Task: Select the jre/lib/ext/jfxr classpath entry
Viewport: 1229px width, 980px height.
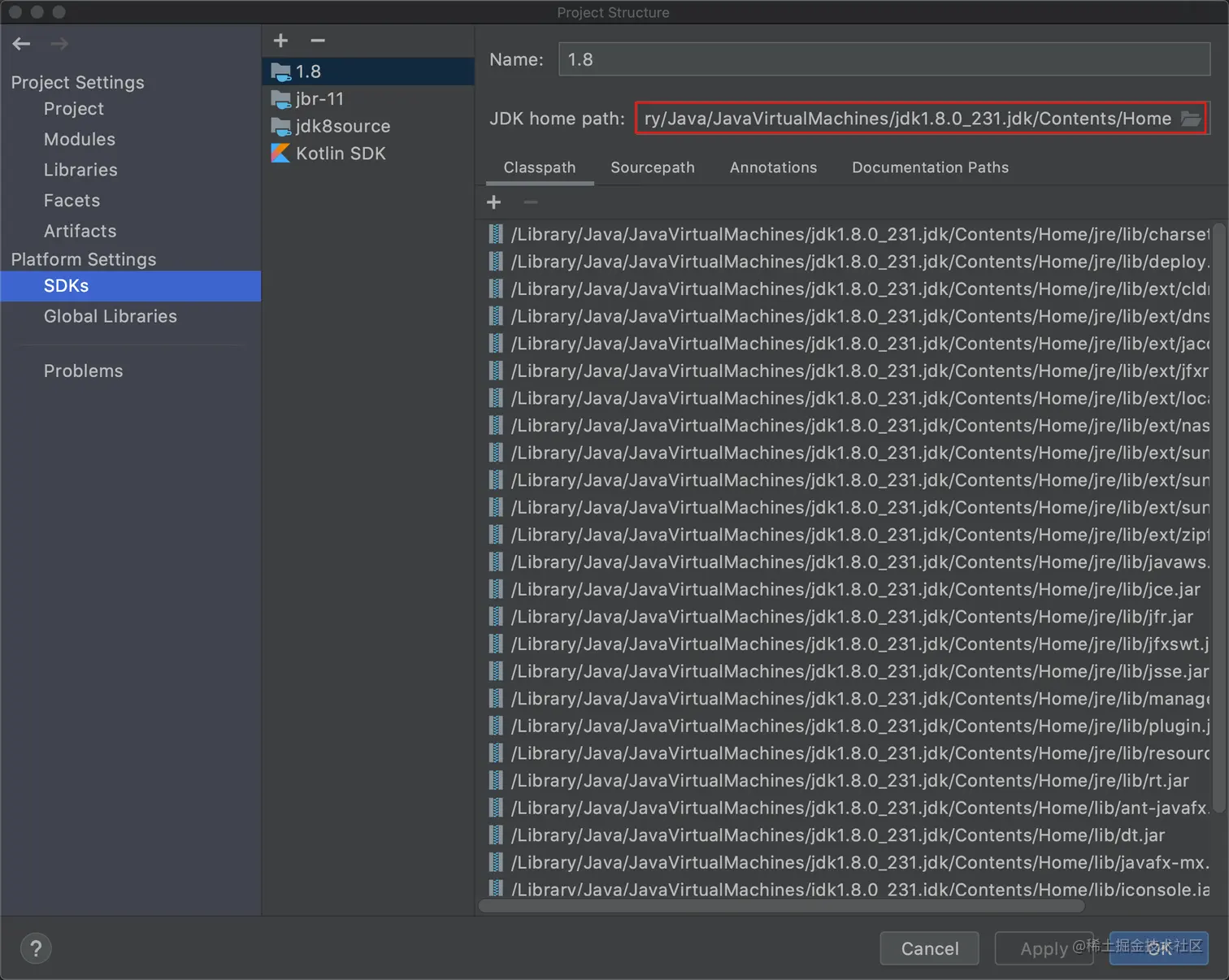Action: pos(845,371)
